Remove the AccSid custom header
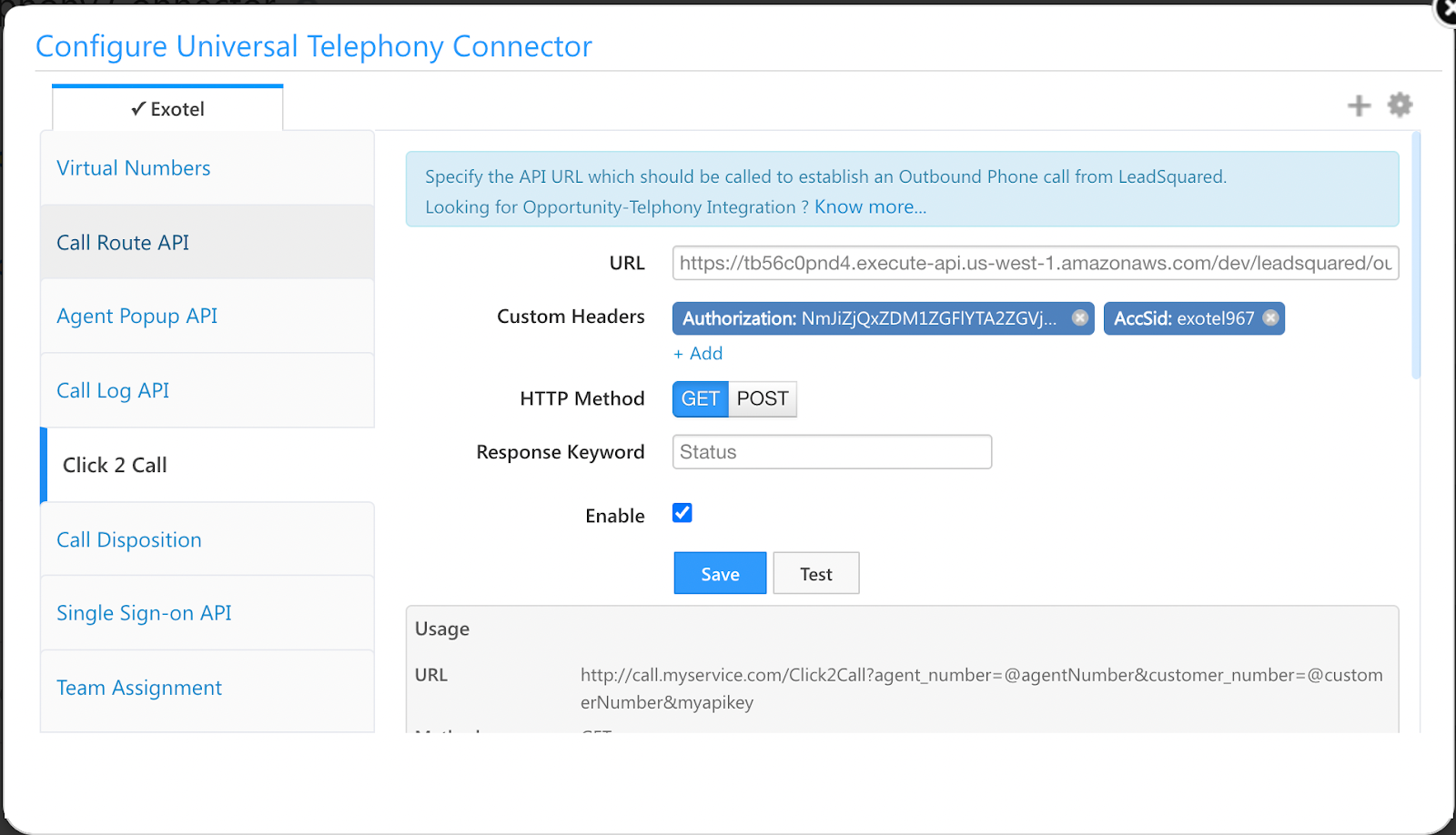This screenshot has height=835, width=1456. coord(1271,317)
